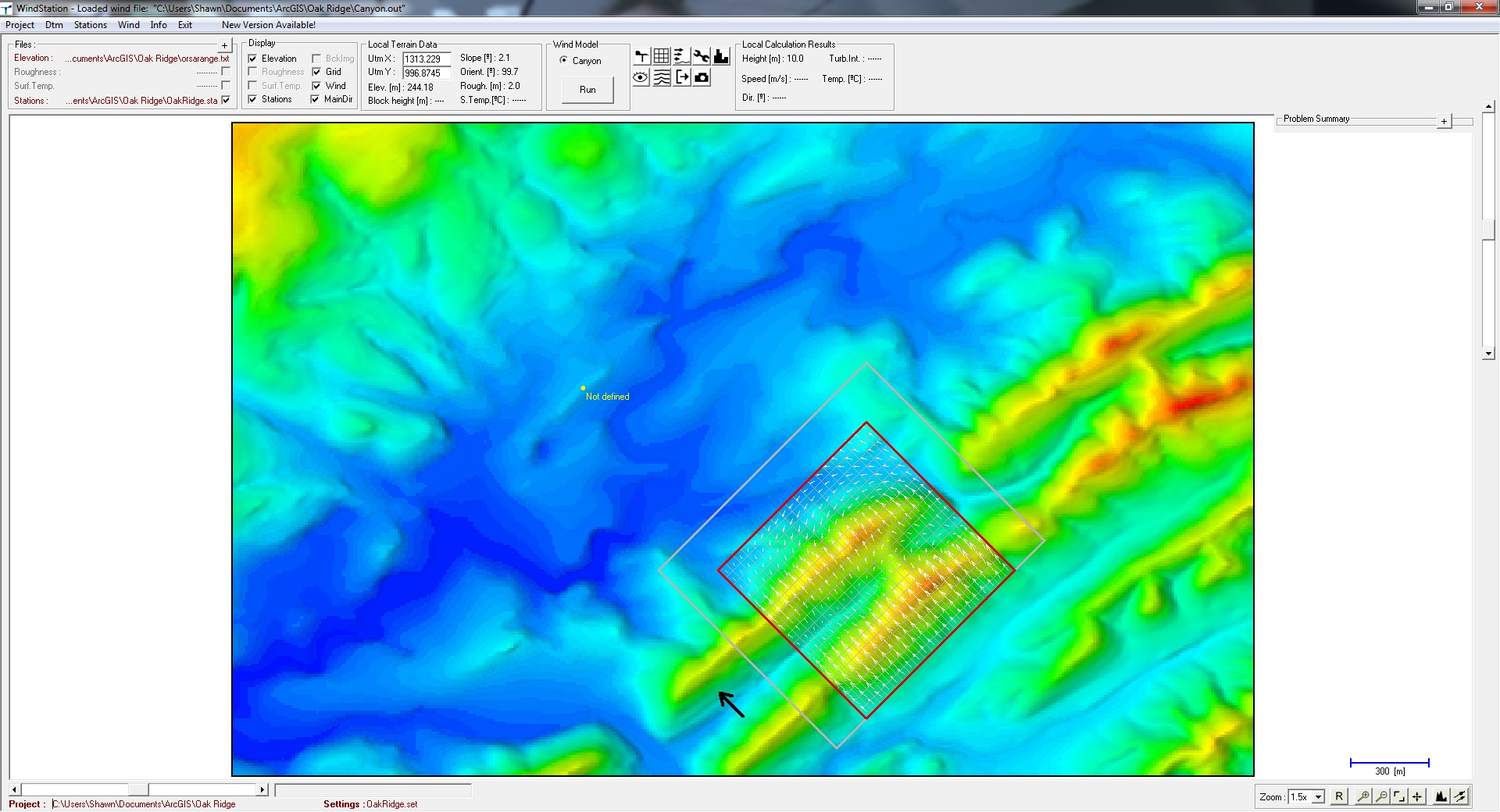Toggle Elevation display checkbox

tap(252, 59)
